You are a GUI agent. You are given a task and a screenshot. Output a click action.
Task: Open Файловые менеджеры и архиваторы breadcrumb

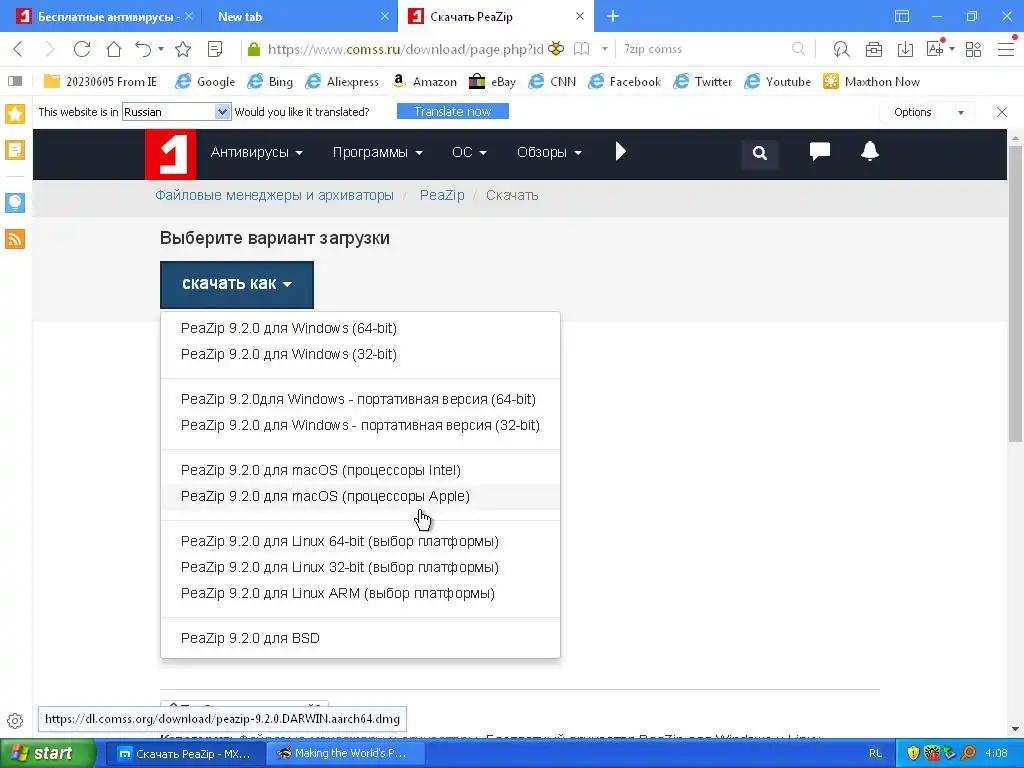point(274,195)
